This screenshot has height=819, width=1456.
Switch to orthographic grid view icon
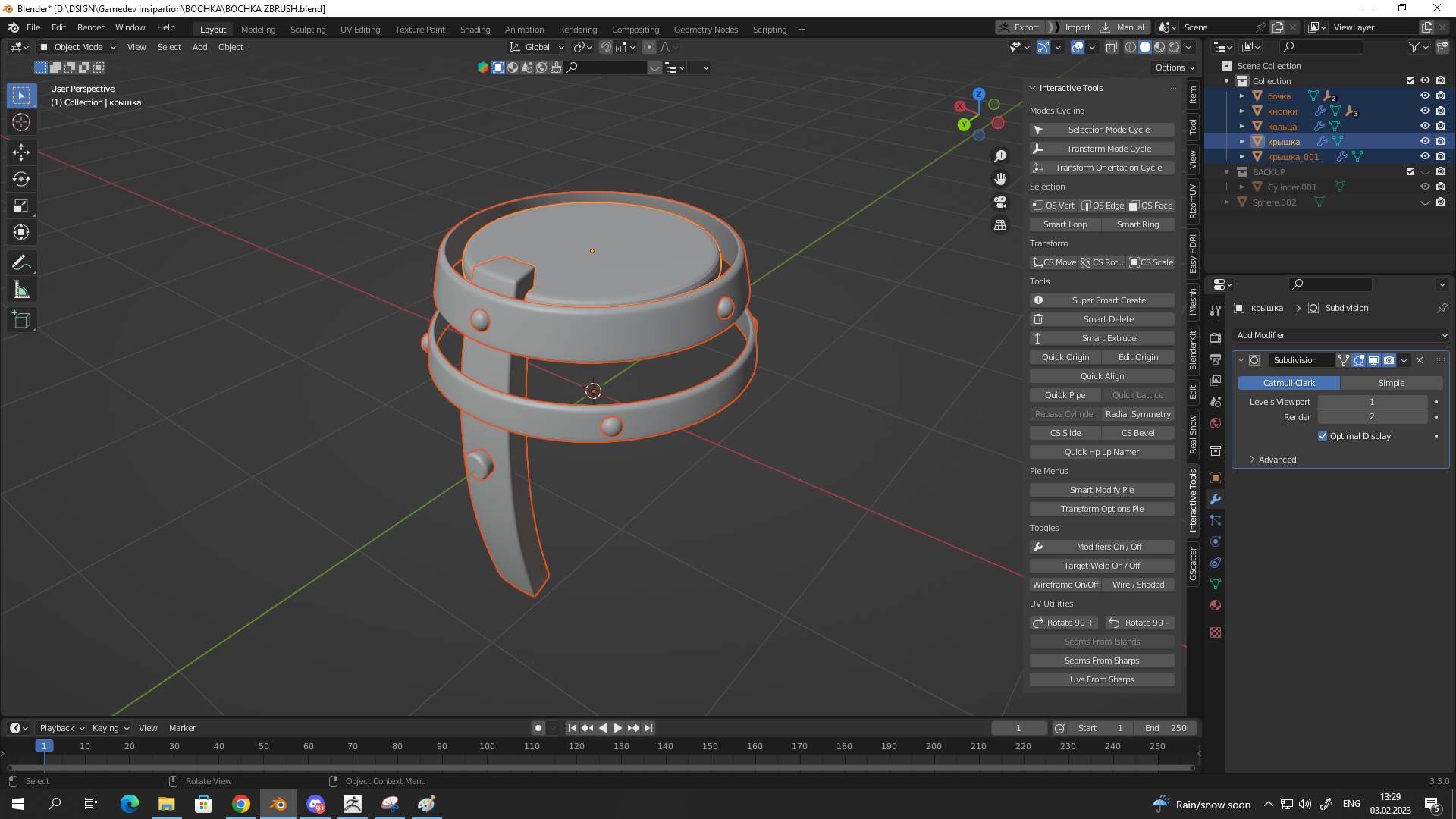[1000, 225]
